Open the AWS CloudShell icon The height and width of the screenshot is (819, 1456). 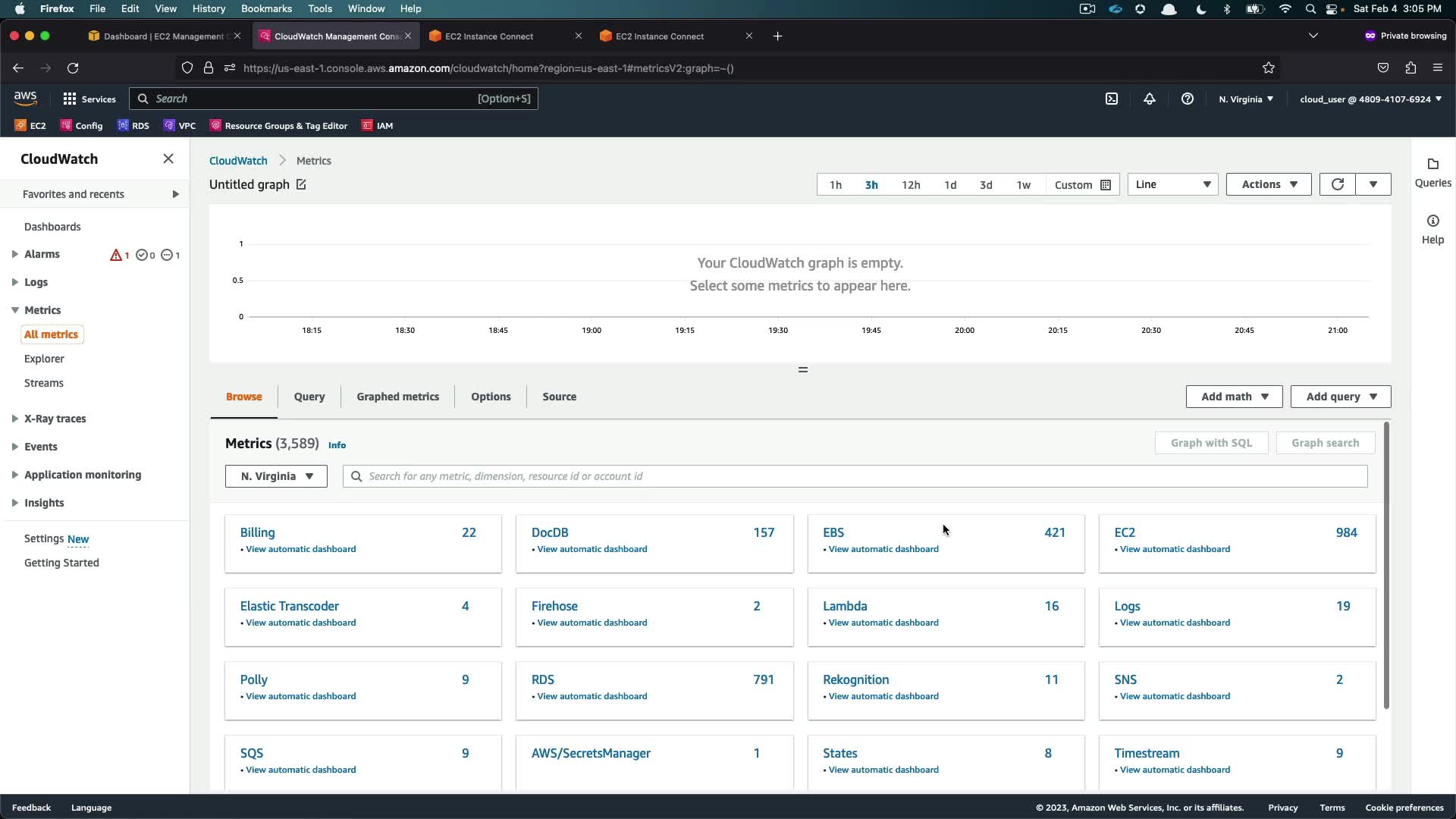pos(1112,99)
